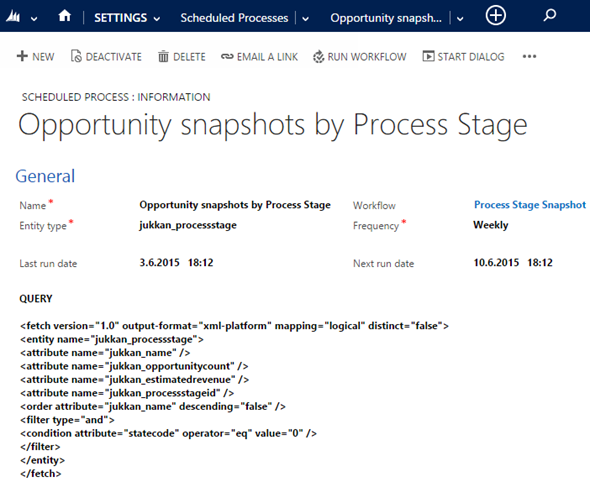Click the closing </filter> line
The height and width of the screenshot is (482, 590).
(40, 447)
